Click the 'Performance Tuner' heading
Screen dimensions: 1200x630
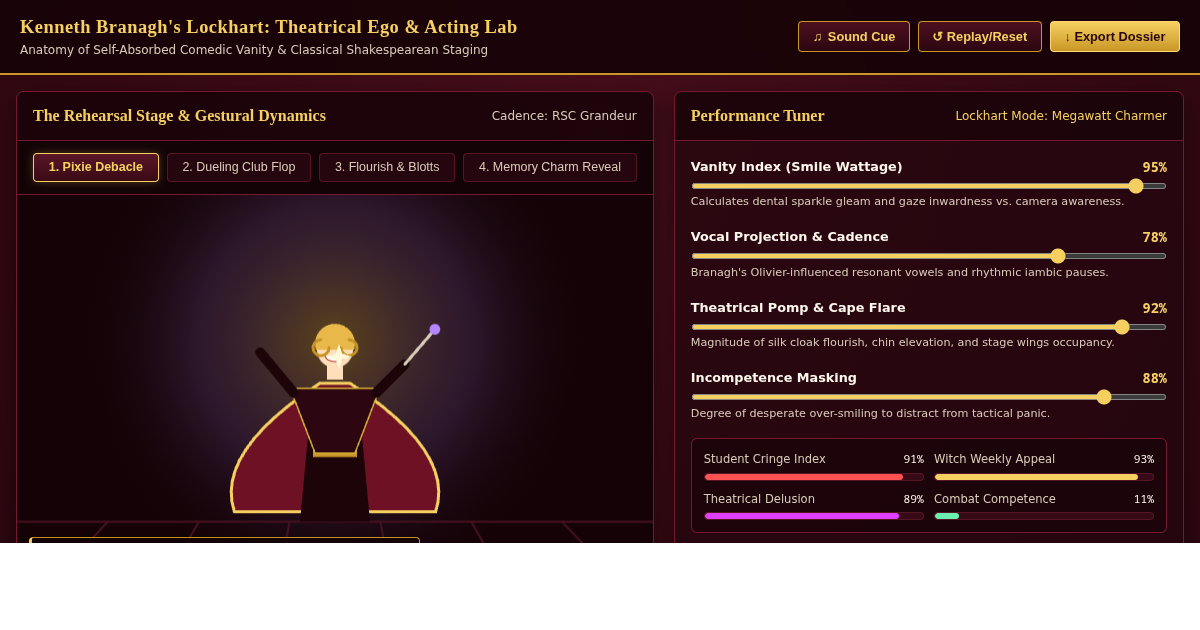pyautogui.click(x=758, y=116)
